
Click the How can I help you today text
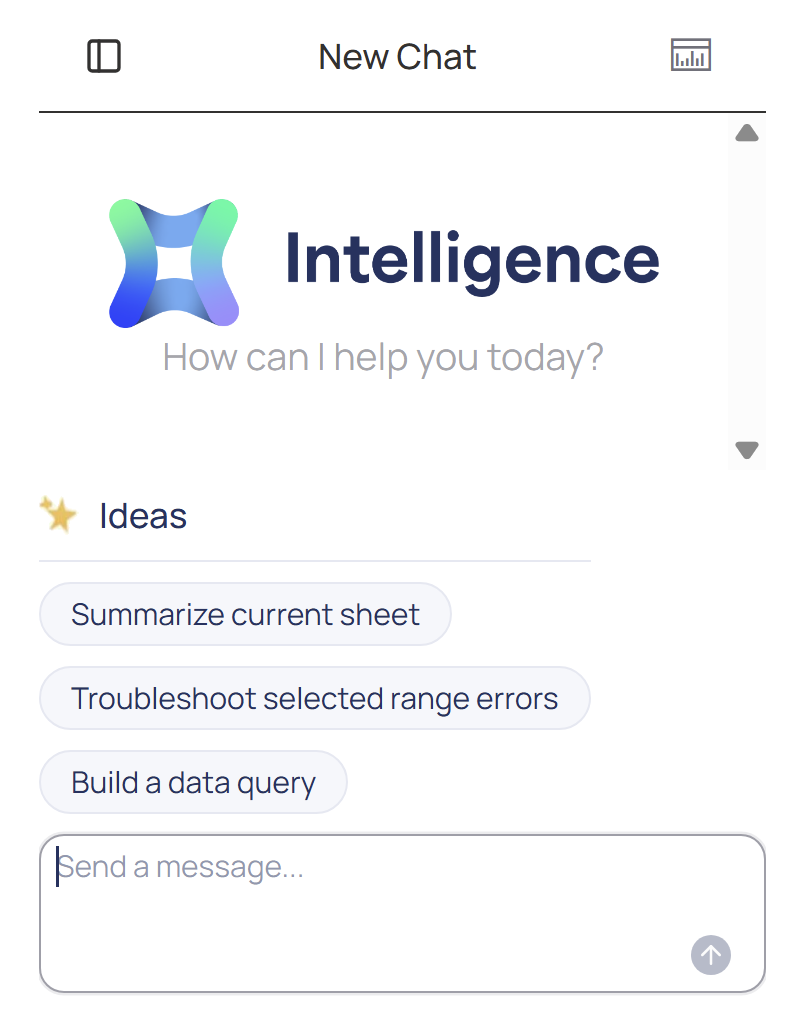coord(383,357)
